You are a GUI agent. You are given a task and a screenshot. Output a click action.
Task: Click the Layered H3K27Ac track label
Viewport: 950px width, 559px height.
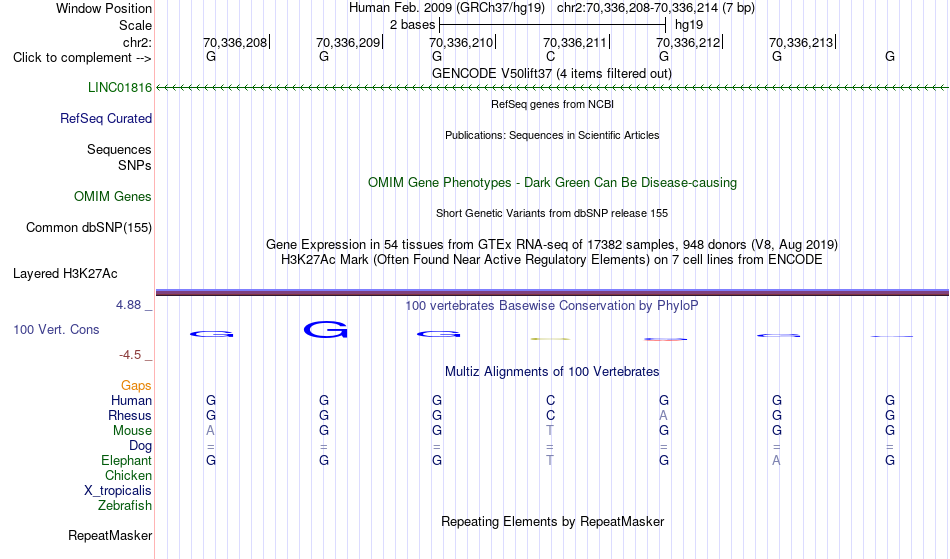(x=65, y=273)
